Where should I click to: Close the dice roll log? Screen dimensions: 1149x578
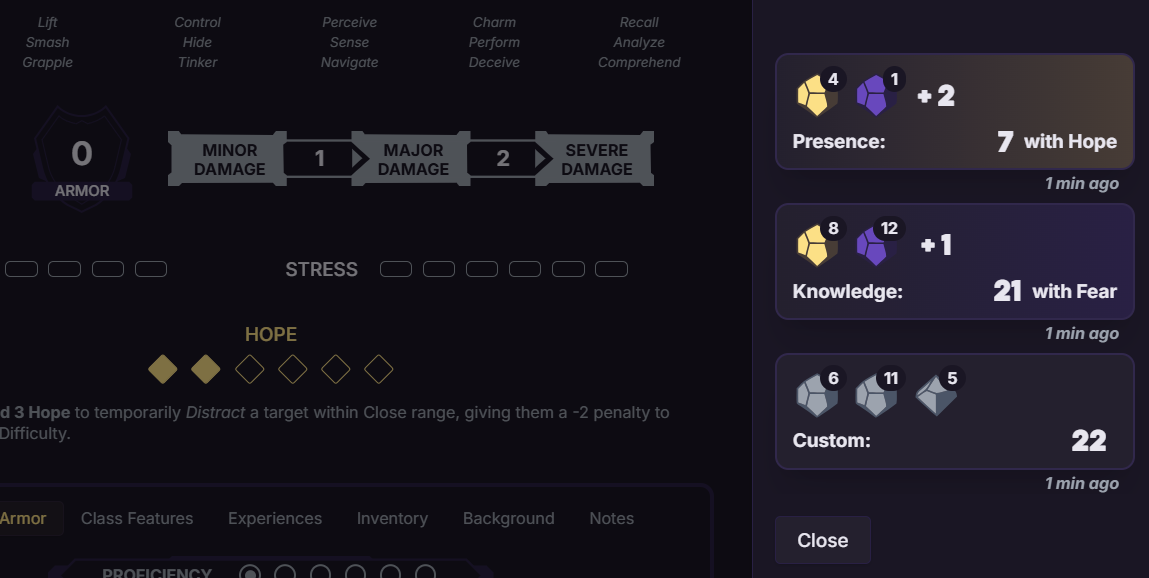pos(822,540)
